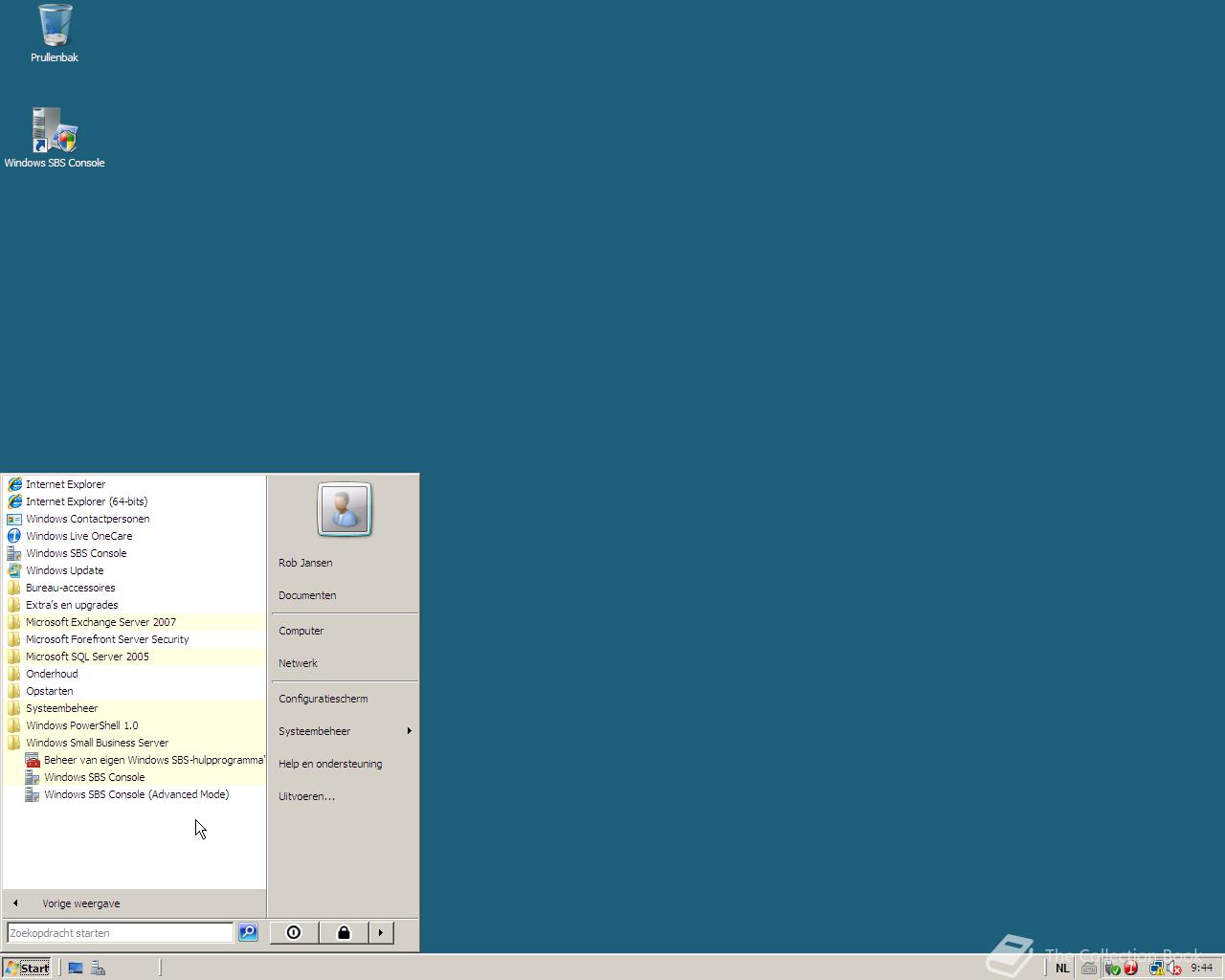The height and width of the screenshot is (980, 1225).
Task: Expand the Microsoft Forefront Server Security folder
Action: 134,639
